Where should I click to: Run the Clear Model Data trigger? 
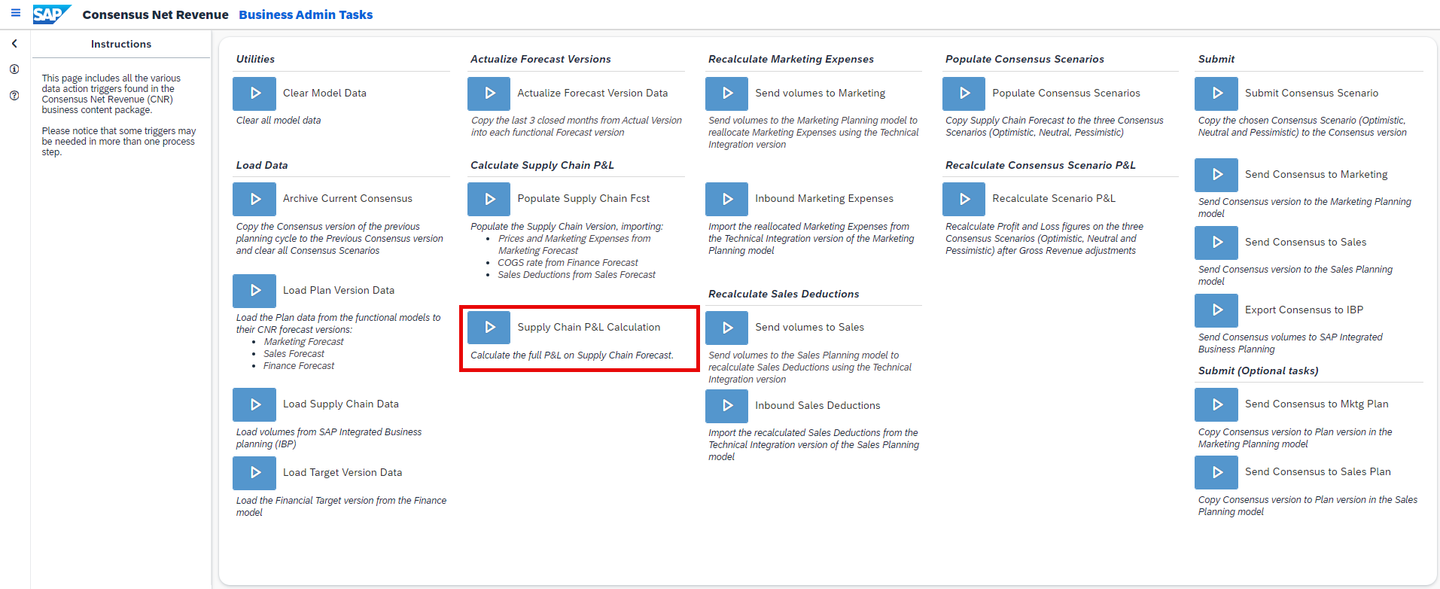(254, 93)
